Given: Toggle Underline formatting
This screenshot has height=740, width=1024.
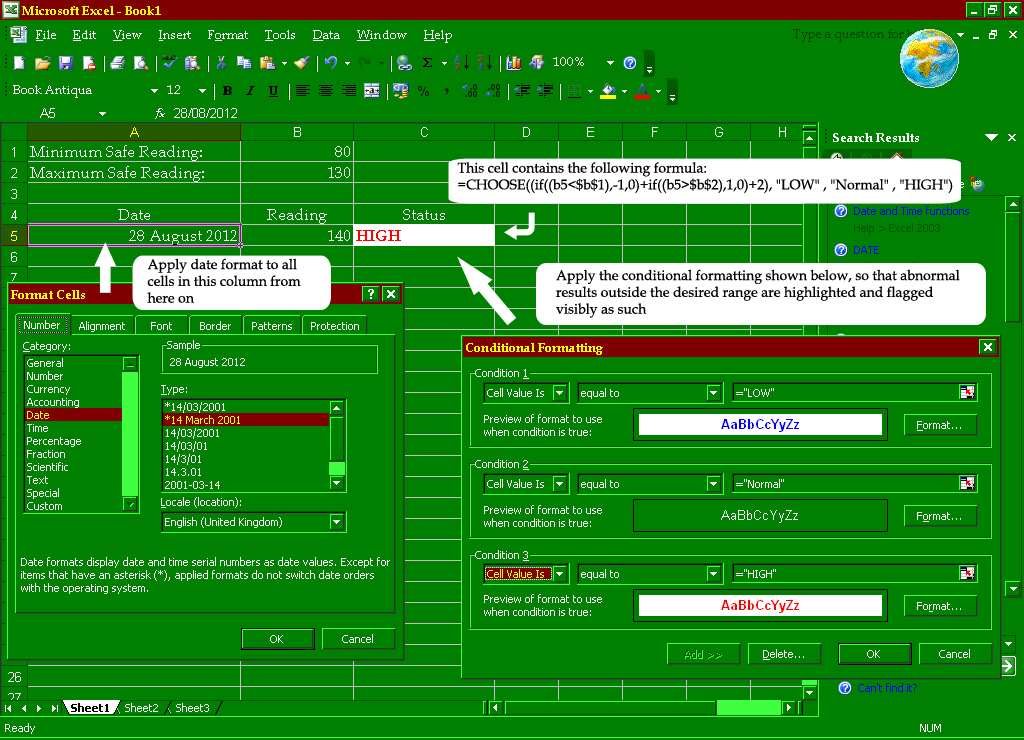Looking at the screenshot, I should tap(273, 91).
